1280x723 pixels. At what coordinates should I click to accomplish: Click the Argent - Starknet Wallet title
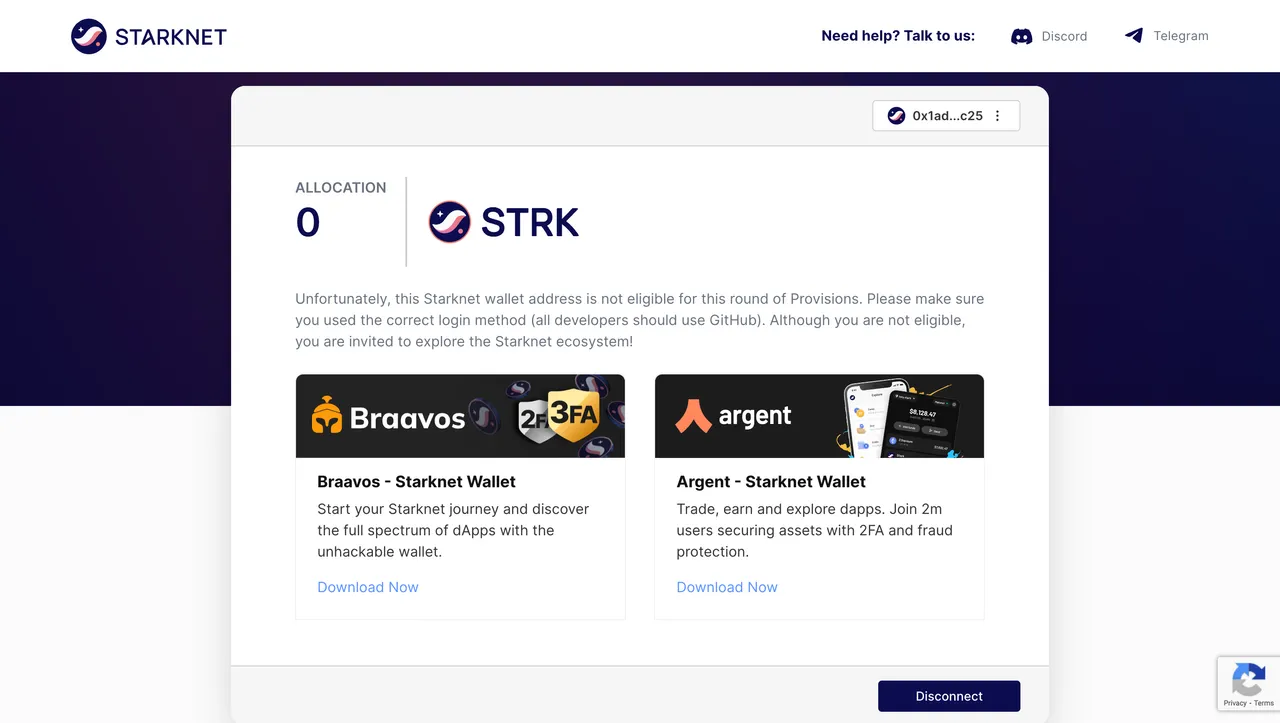tap(771, 482)
